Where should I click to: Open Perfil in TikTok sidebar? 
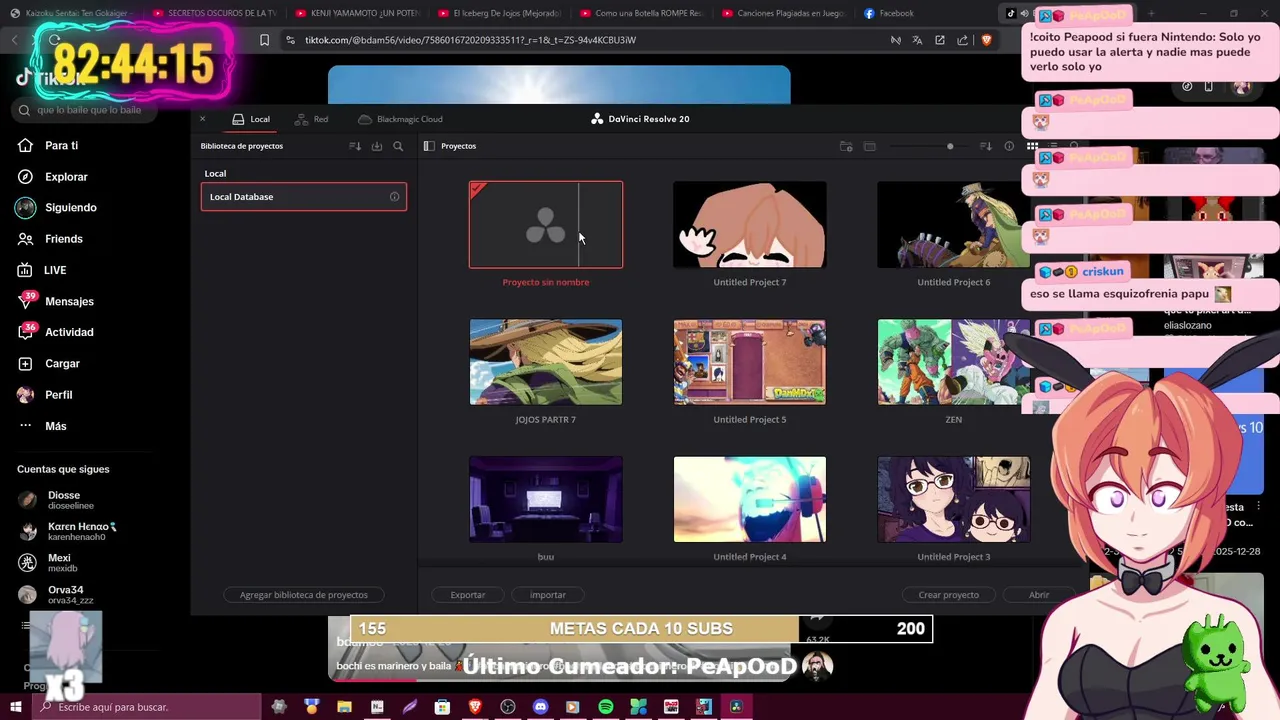pyautogui.click(x=45, y=395)
